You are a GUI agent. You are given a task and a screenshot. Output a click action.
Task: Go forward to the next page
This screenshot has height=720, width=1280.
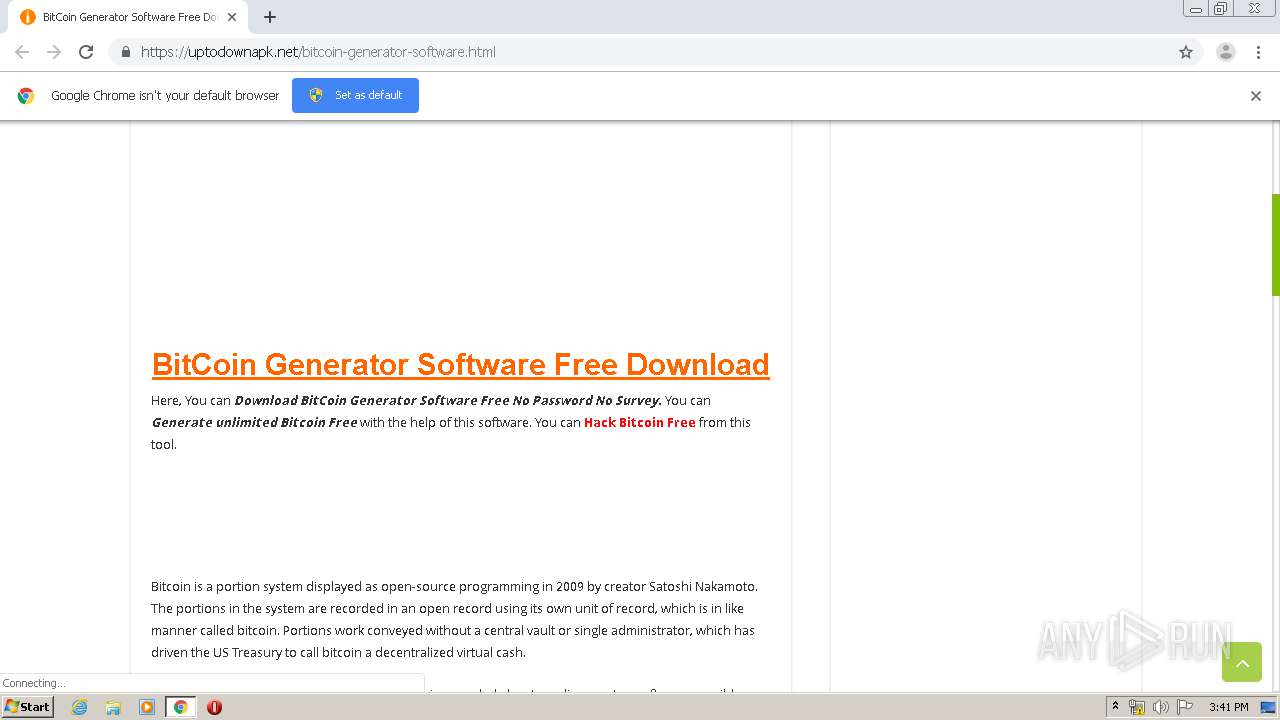tap(54, 52)
